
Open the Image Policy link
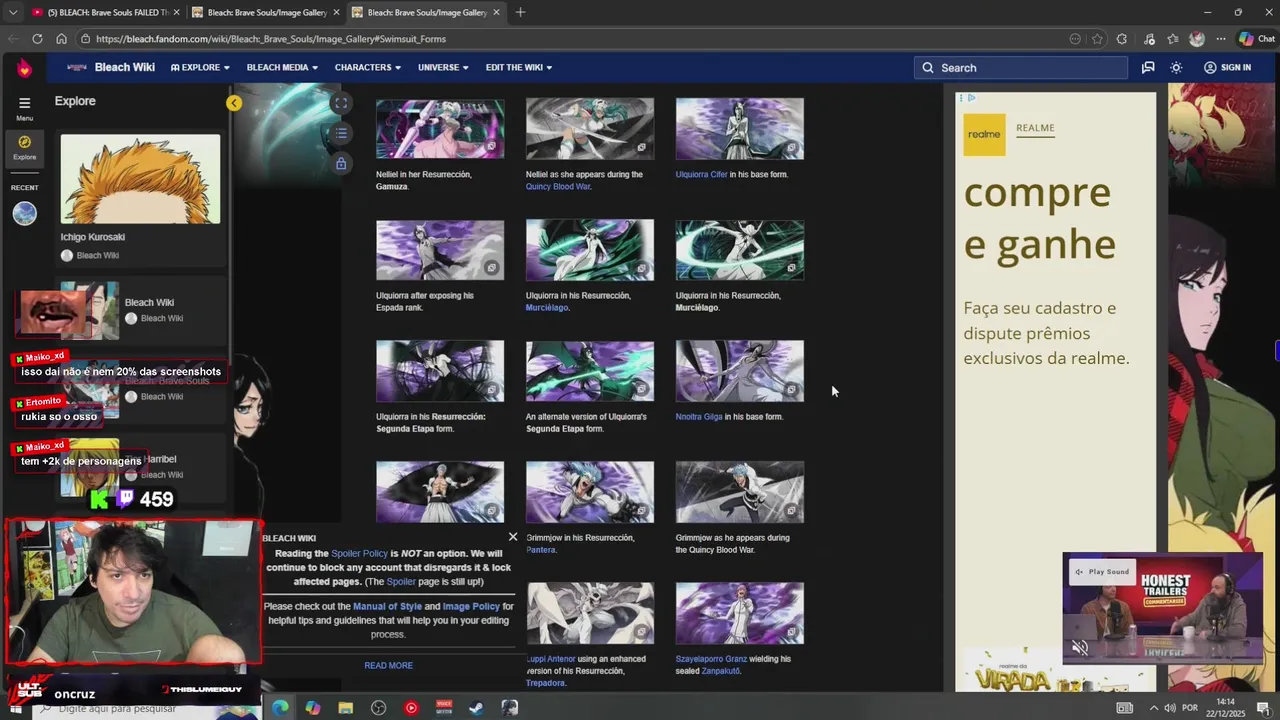(471, 607)
